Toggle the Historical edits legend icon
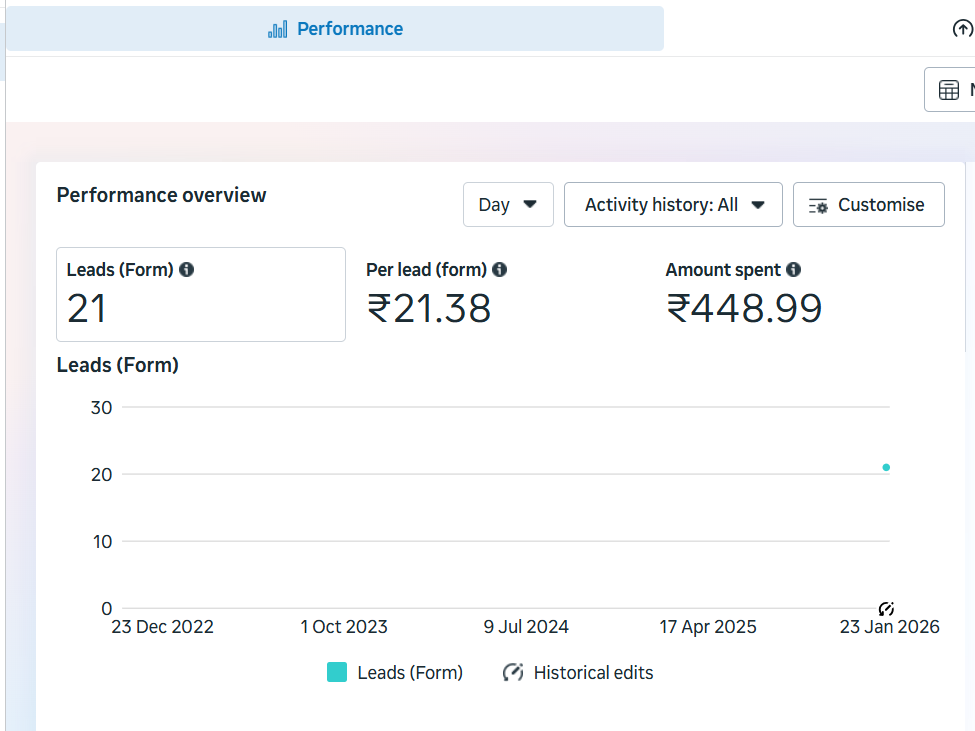This screenshot has height=731, width=975. (513, 673)
